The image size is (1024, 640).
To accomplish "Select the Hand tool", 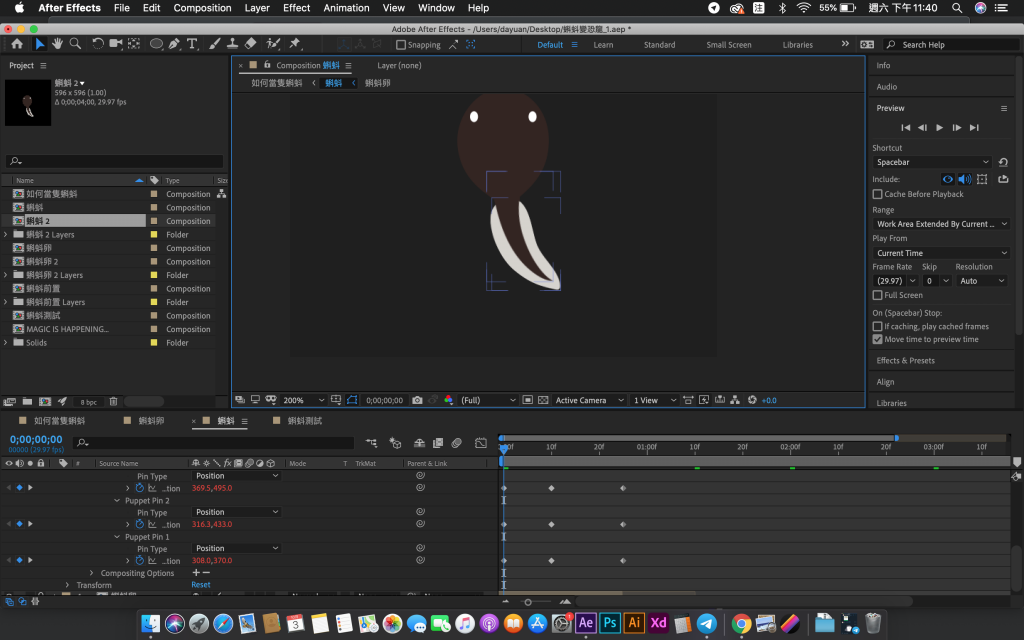I will pos(57,44).
